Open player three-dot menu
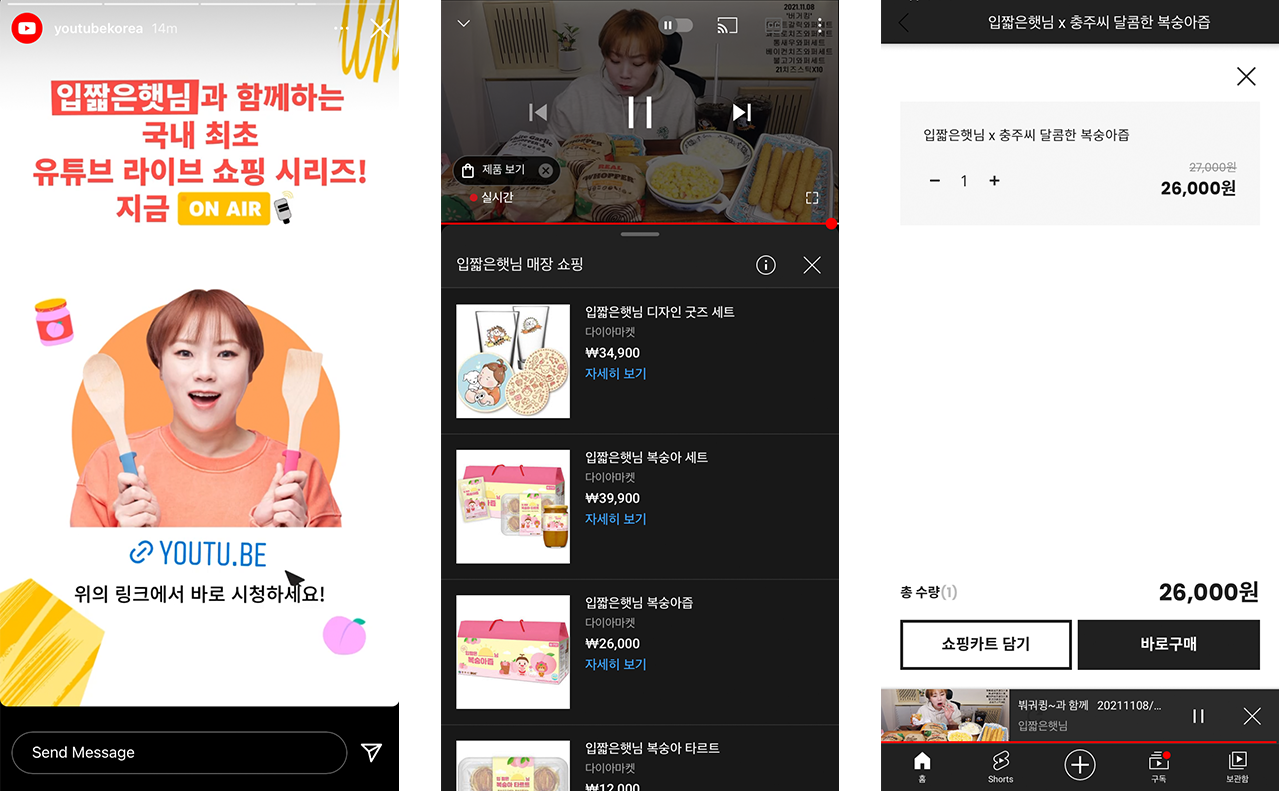 click(820, 25)
